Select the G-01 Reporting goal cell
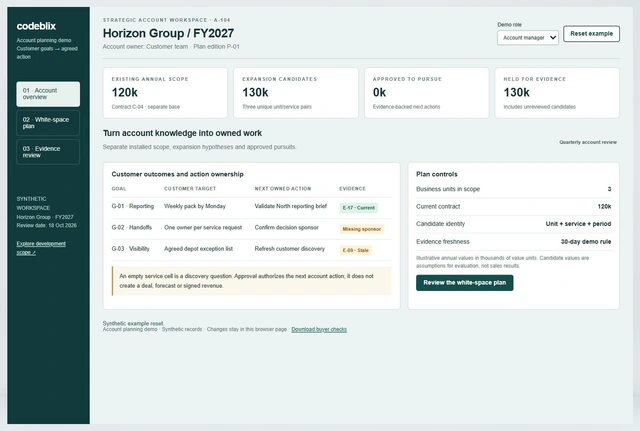The width and height of the screenshot is (640, 431). (x=133, y=206)
